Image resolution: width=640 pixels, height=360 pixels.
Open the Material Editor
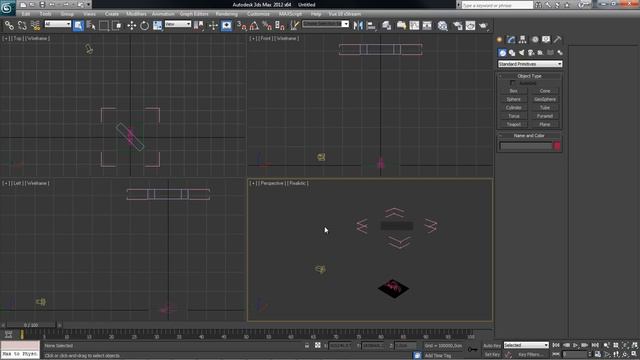click(442, 26)
